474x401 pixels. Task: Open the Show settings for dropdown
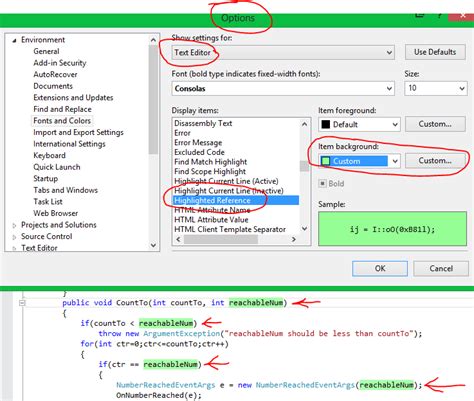[283, 53]
